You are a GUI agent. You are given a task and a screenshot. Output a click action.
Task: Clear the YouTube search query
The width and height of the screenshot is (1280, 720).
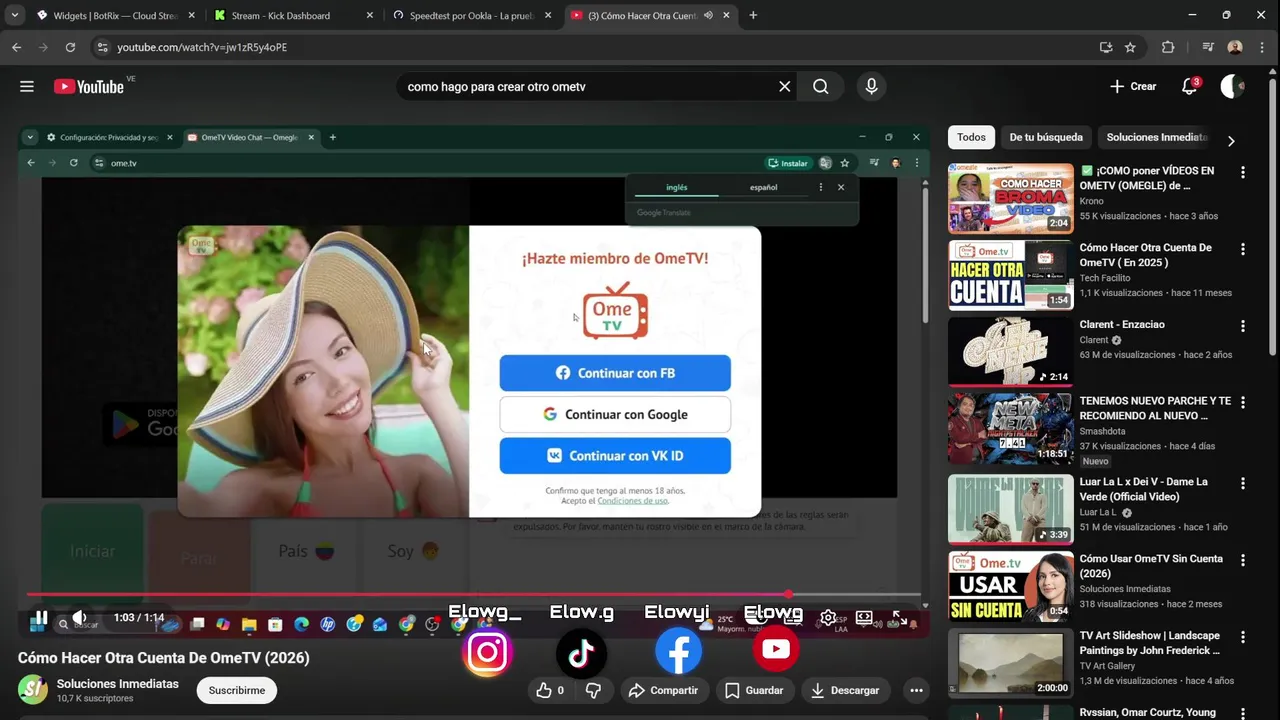coord(785,87)
